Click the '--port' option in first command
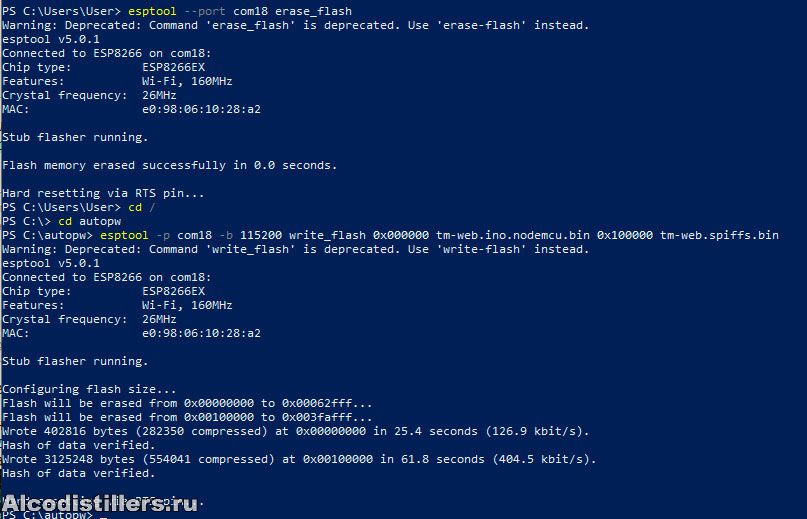This screenshot has height=519, width=807. click(x=204, y=11)
